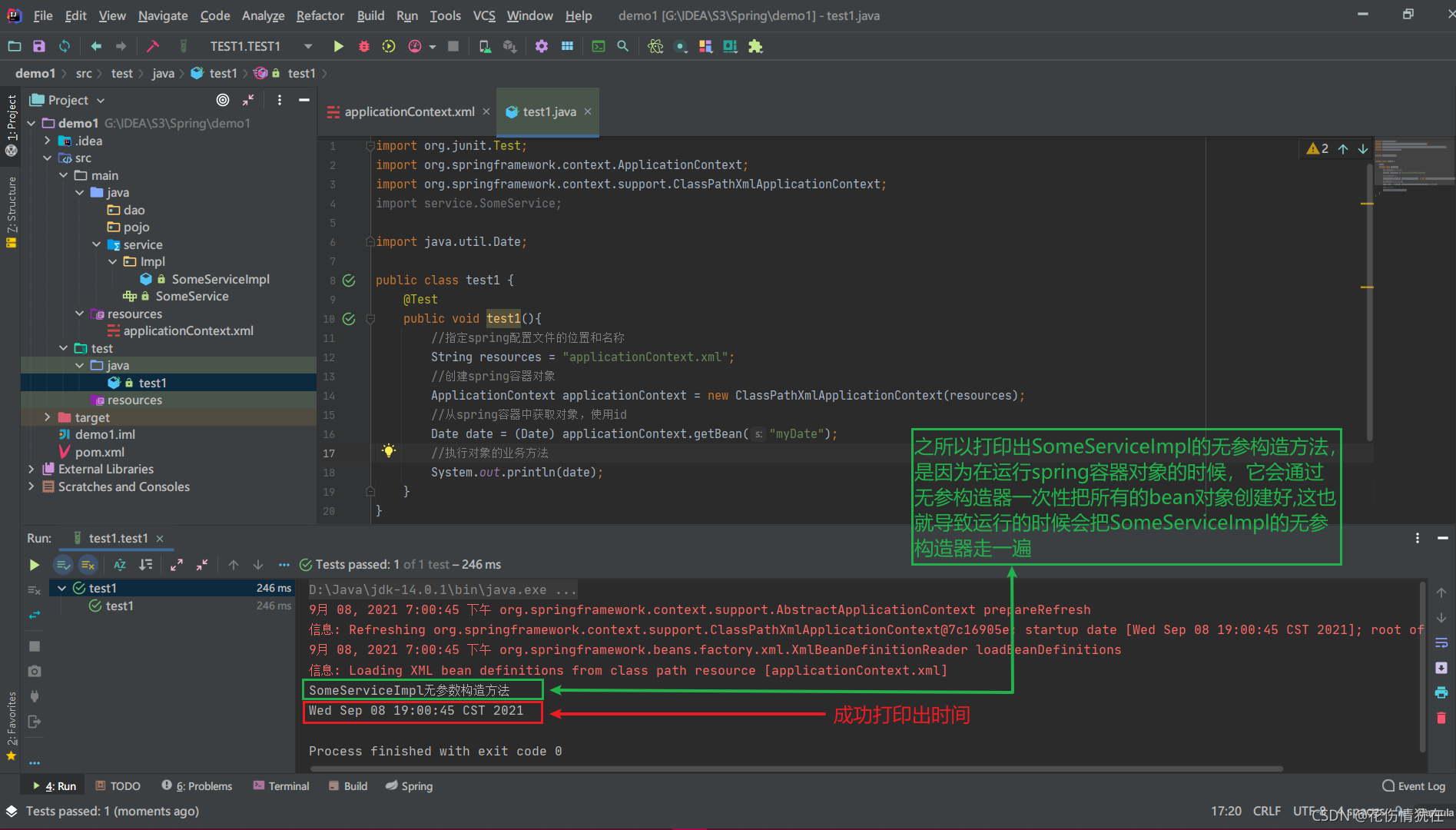Open the VCS menu
Viewport: 1456px width, 830px height.
point(484,15)
